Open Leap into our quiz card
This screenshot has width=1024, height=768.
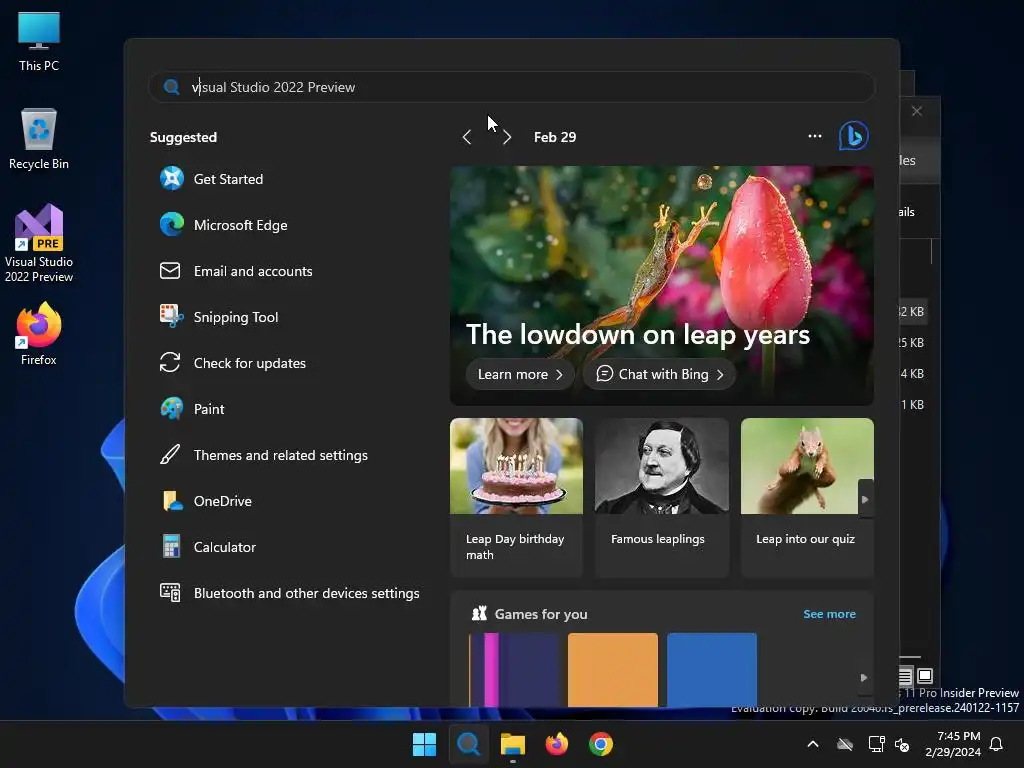(x=807, y=498)
